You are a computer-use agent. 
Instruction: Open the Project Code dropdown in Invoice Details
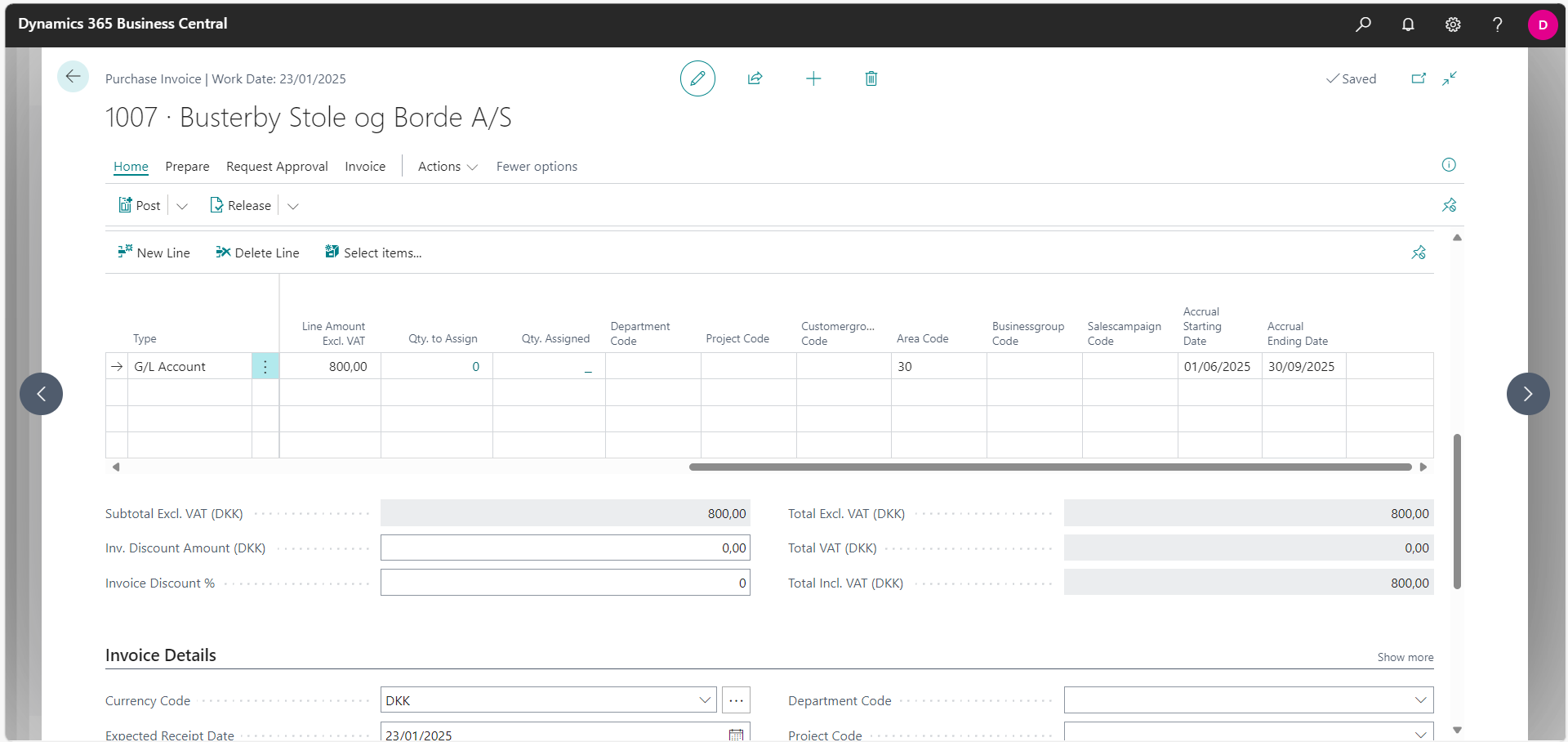point(1420,735)
